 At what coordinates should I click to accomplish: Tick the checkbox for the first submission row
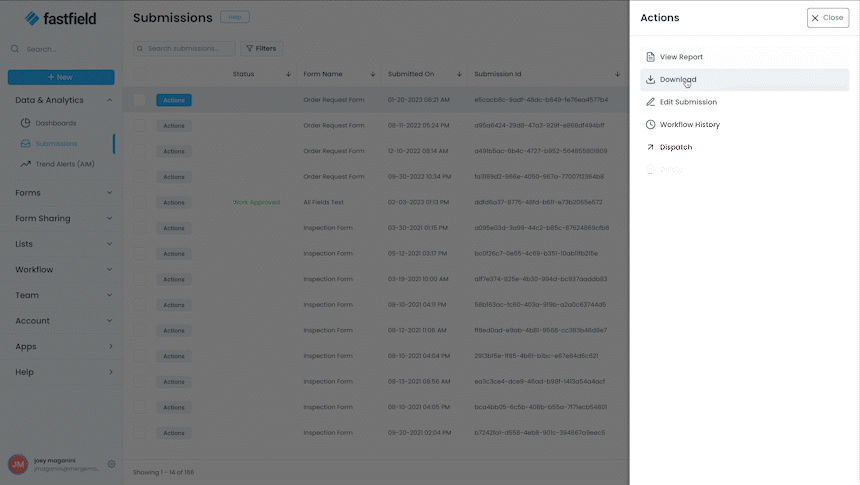[139, 100]
